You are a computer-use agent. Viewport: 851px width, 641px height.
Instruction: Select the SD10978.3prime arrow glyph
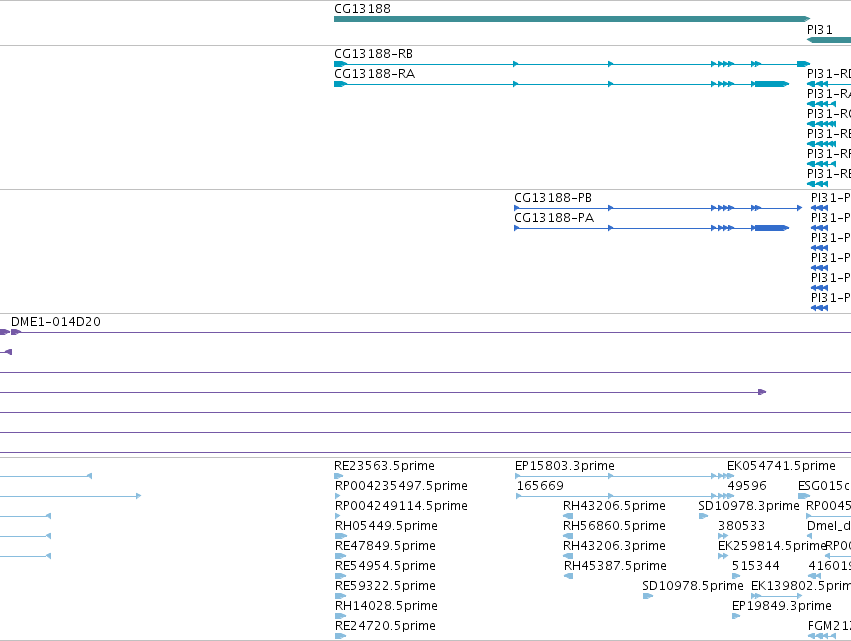[703, 516]
